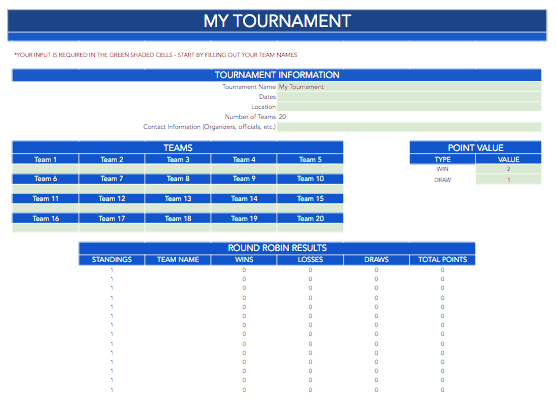Screen dimensions: 556x408
Task: Click the Team 18 header cell
Action: point(178,218)
